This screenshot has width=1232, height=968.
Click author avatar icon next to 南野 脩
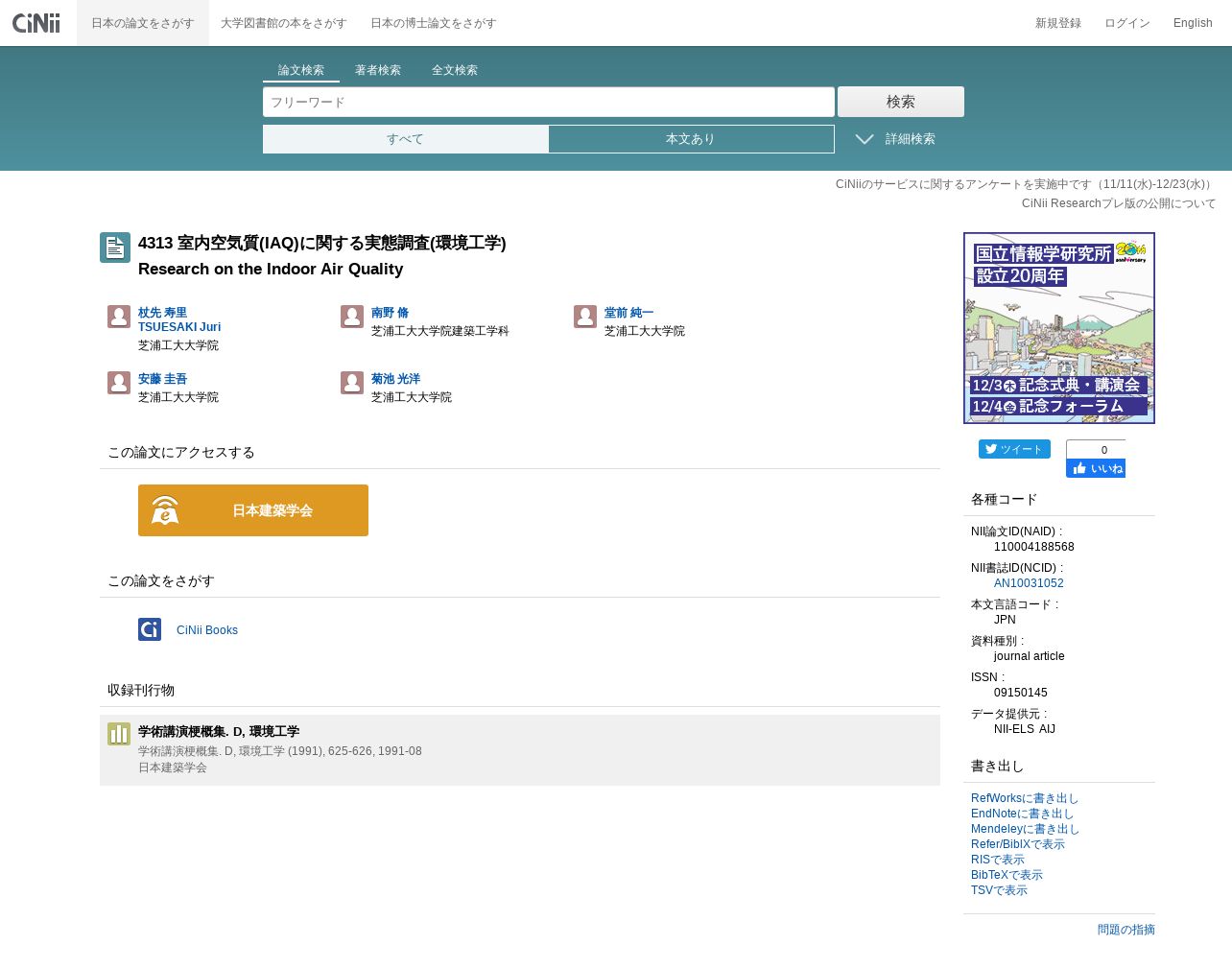click(352, 317)
